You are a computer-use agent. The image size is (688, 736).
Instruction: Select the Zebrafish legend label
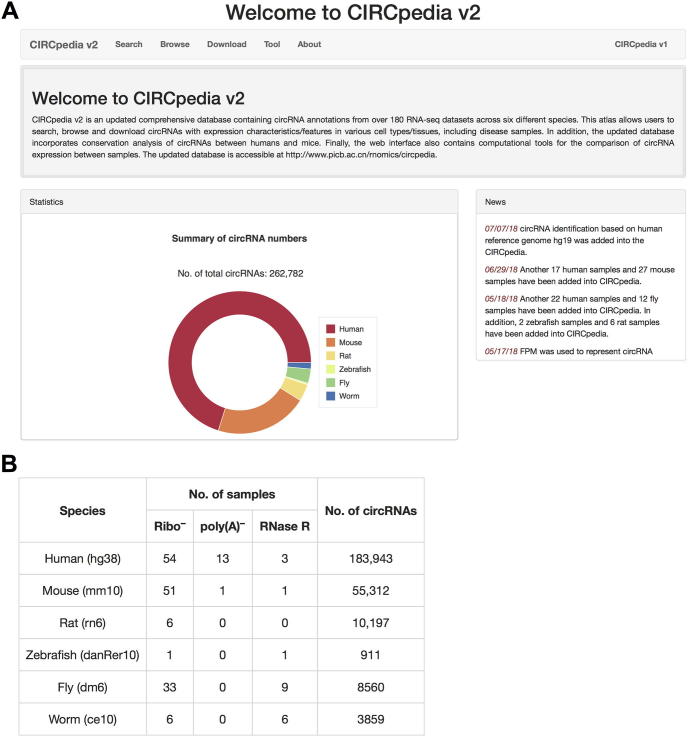pos(355,369)
